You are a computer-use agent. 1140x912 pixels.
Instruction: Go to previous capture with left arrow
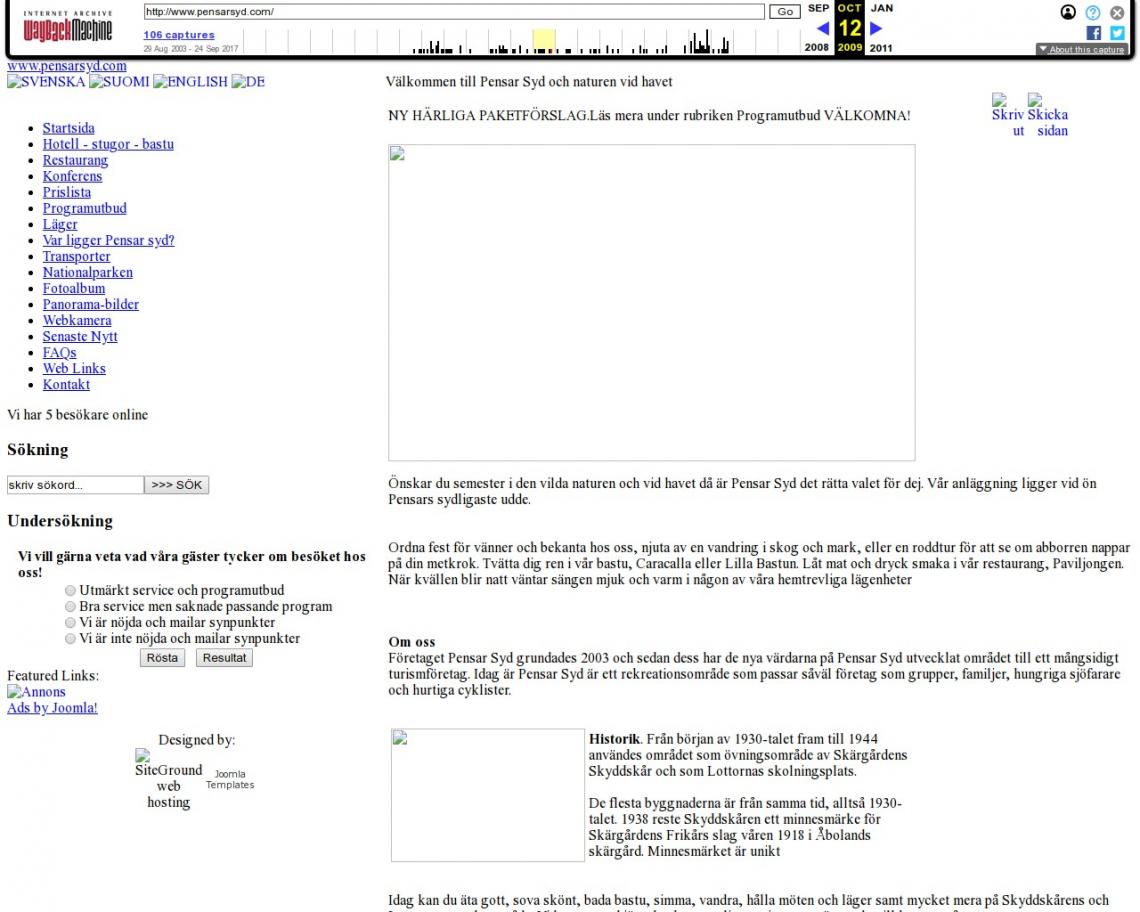[x=823, y=28]
